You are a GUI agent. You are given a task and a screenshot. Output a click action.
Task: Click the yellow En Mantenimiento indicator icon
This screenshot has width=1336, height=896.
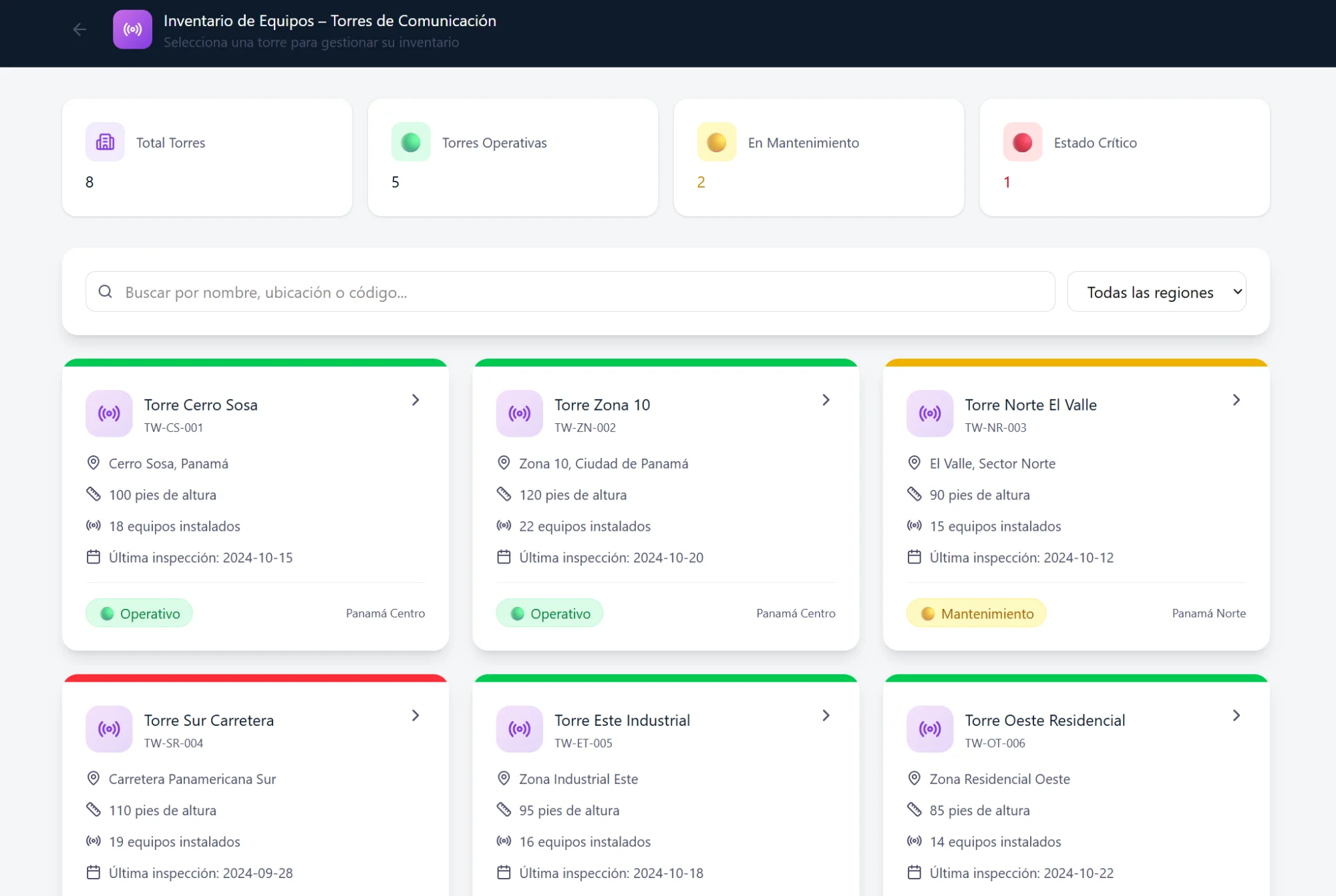716,142
